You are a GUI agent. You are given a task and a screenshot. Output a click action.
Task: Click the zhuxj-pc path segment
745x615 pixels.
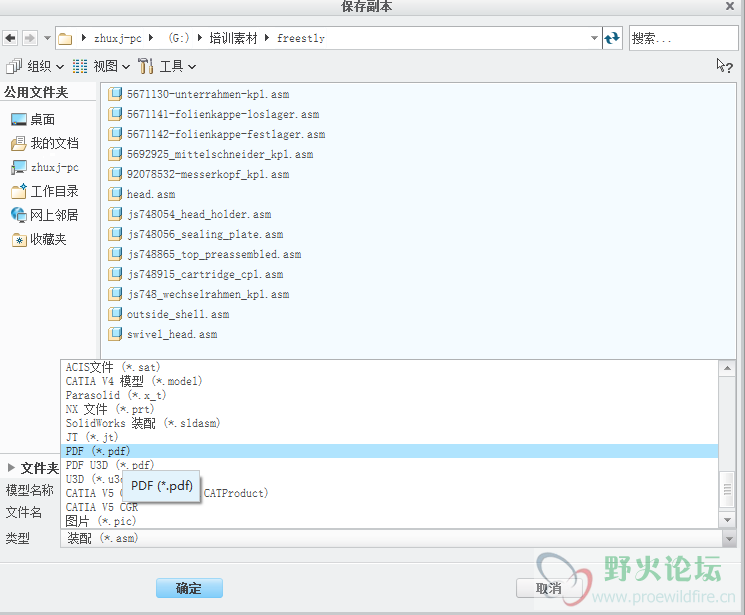(x=118, y=38)
